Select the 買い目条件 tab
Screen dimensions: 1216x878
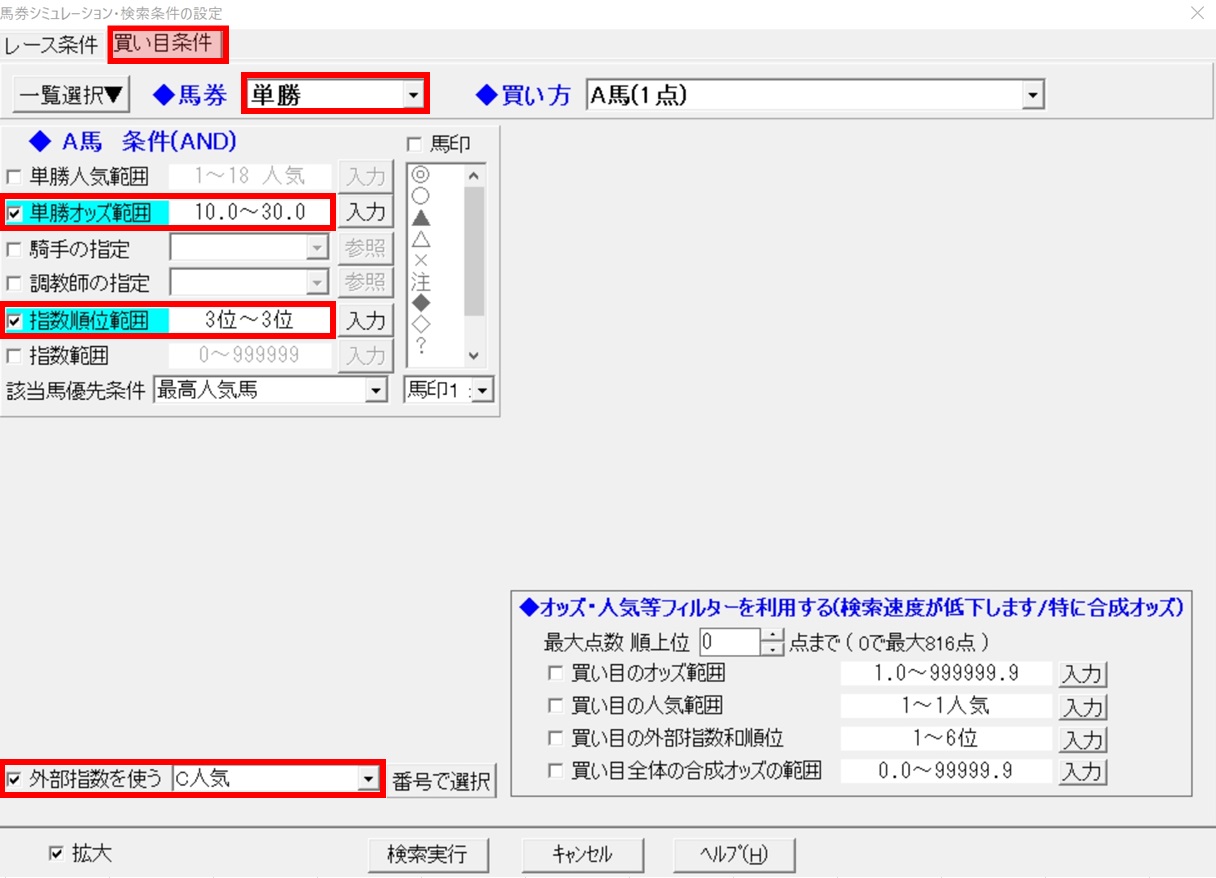tap(163, 44)
